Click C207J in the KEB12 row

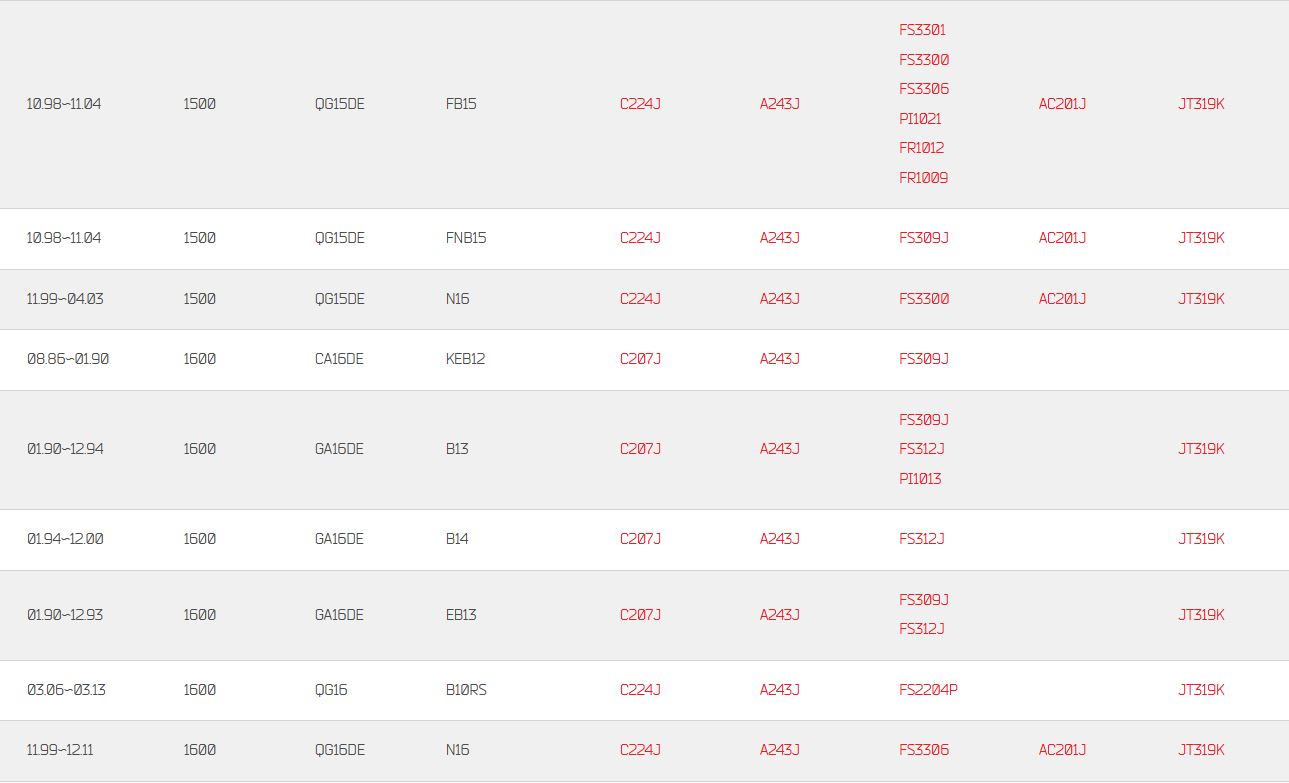[x=640, y=359]
